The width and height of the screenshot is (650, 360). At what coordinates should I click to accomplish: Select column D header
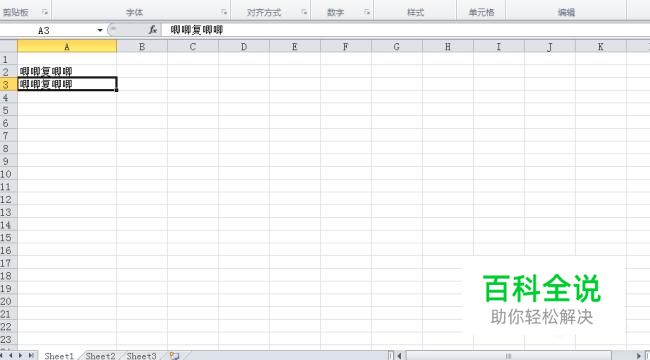244,46
